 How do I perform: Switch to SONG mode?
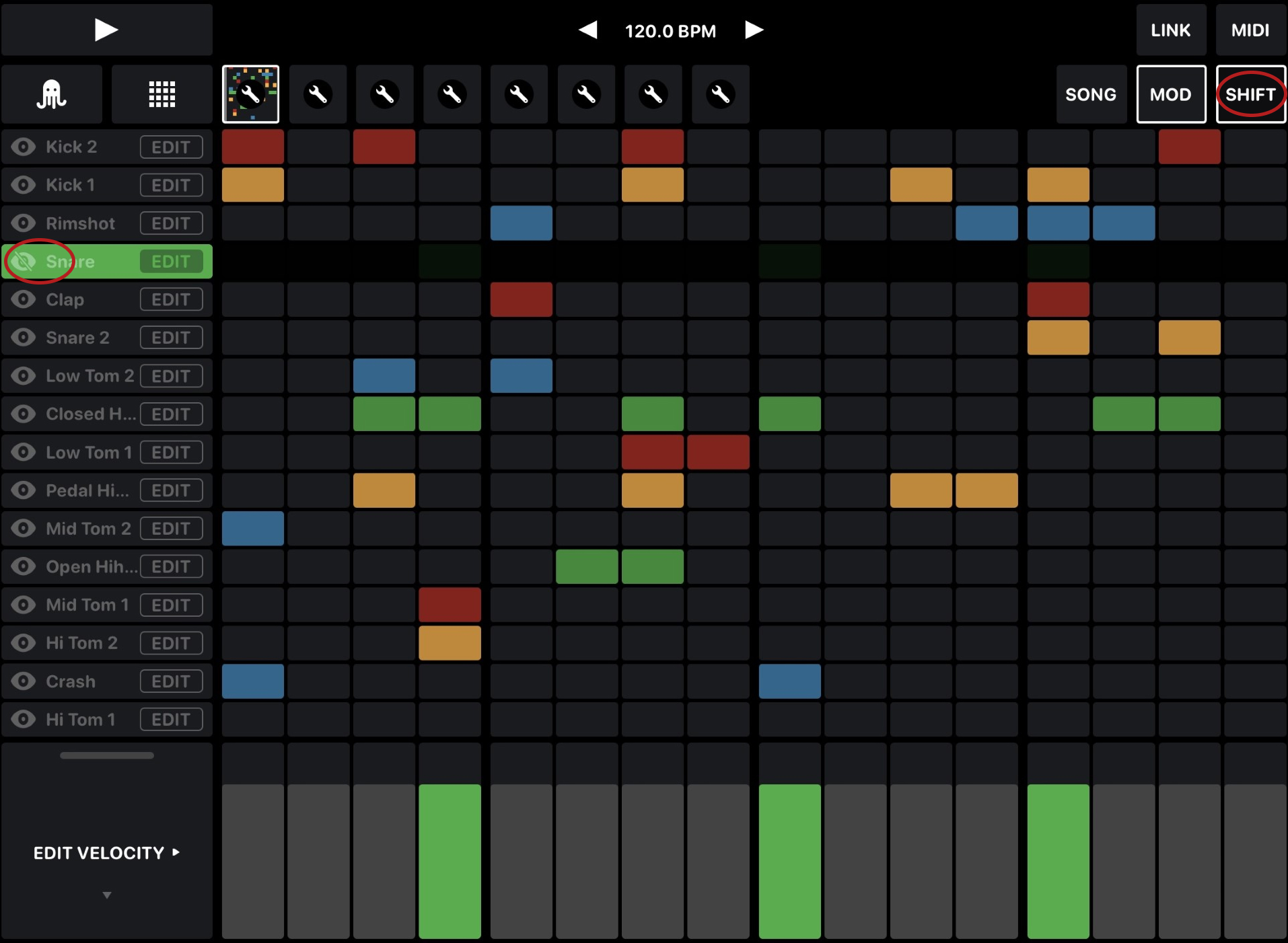tap(1091, 94)
